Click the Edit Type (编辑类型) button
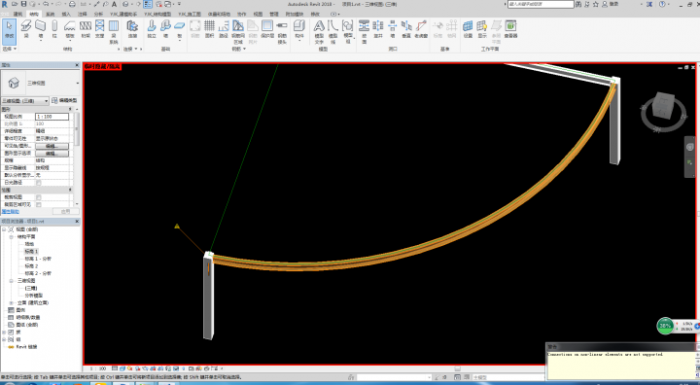Screen dimensions: 700x385 65,100
